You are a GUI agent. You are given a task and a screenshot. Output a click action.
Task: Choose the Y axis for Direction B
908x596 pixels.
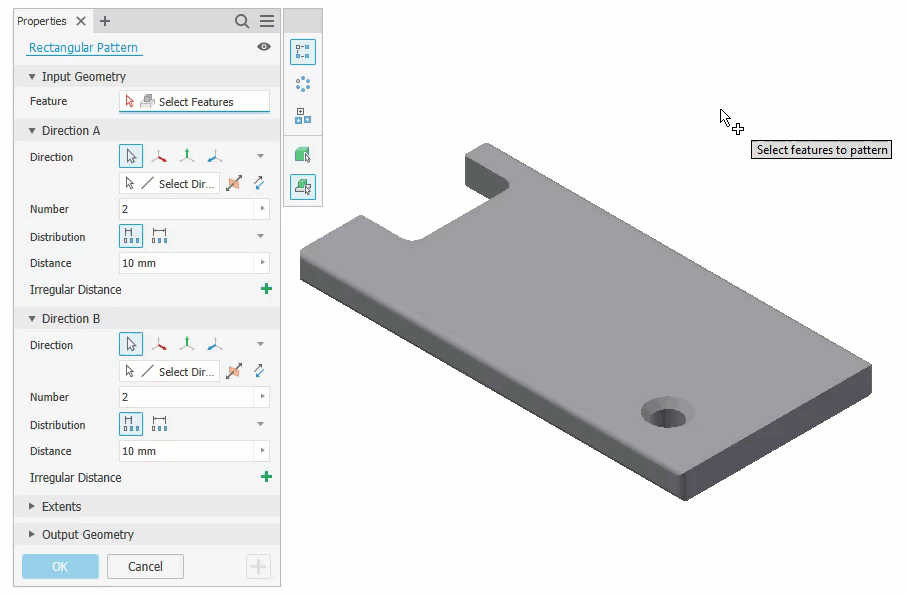(x=186, y=344)
